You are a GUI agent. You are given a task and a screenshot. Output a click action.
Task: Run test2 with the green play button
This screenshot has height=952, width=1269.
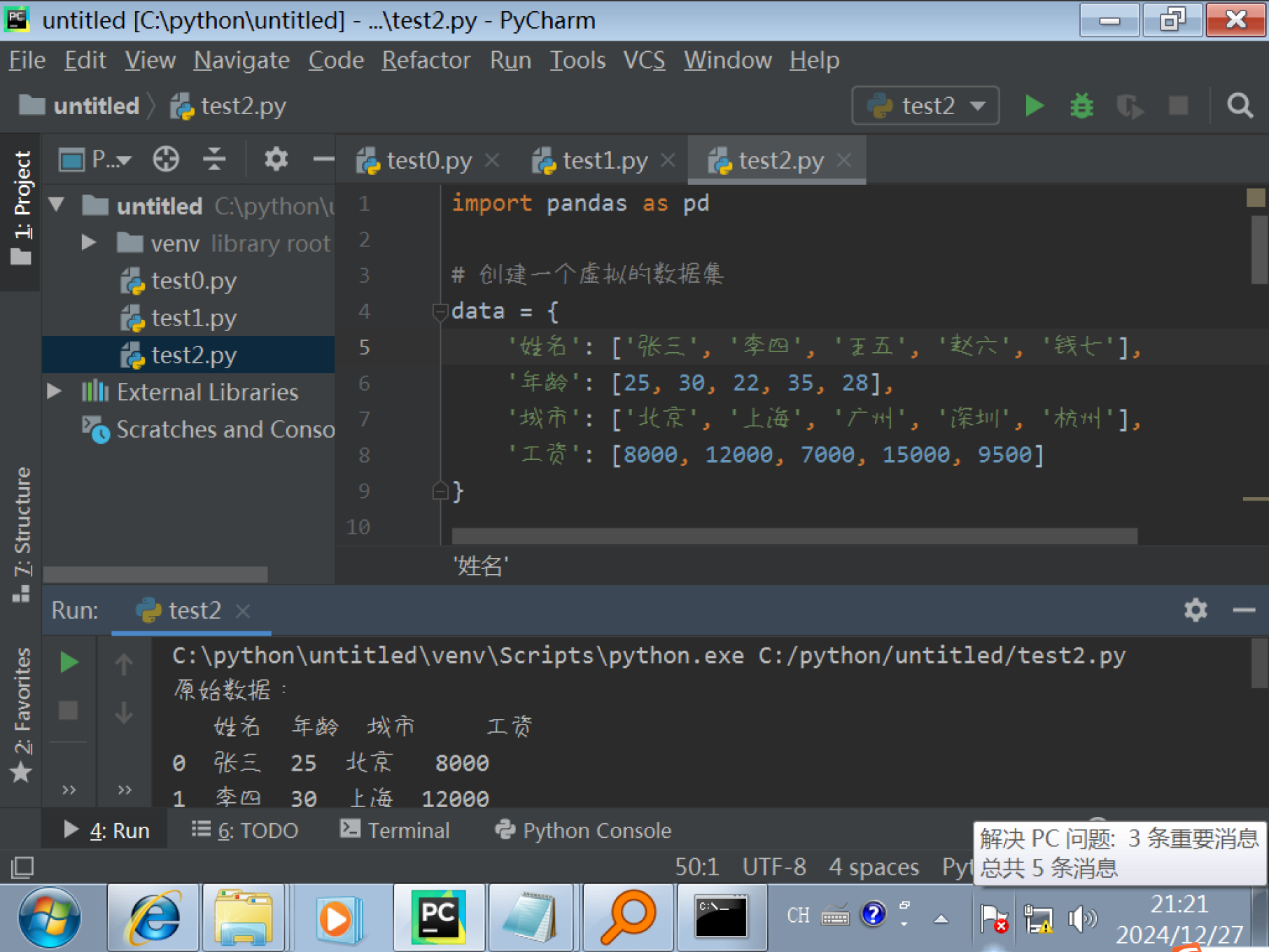pyautogui.click(x=1034, y=106)
